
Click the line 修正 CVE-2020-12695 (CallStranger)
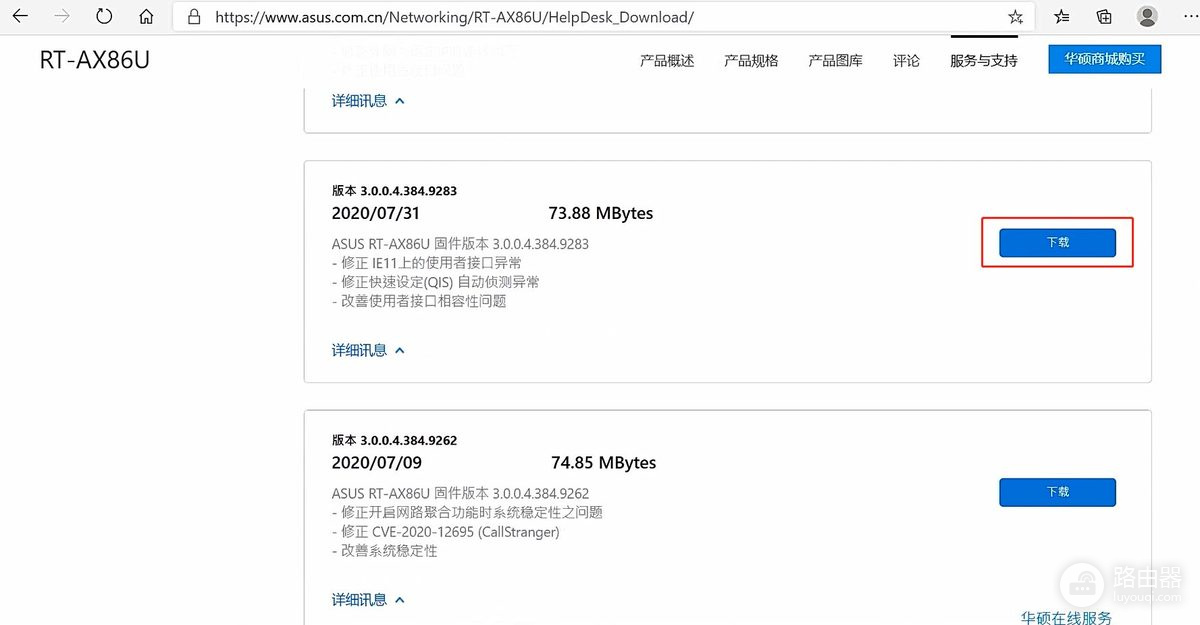click(446, 532)
